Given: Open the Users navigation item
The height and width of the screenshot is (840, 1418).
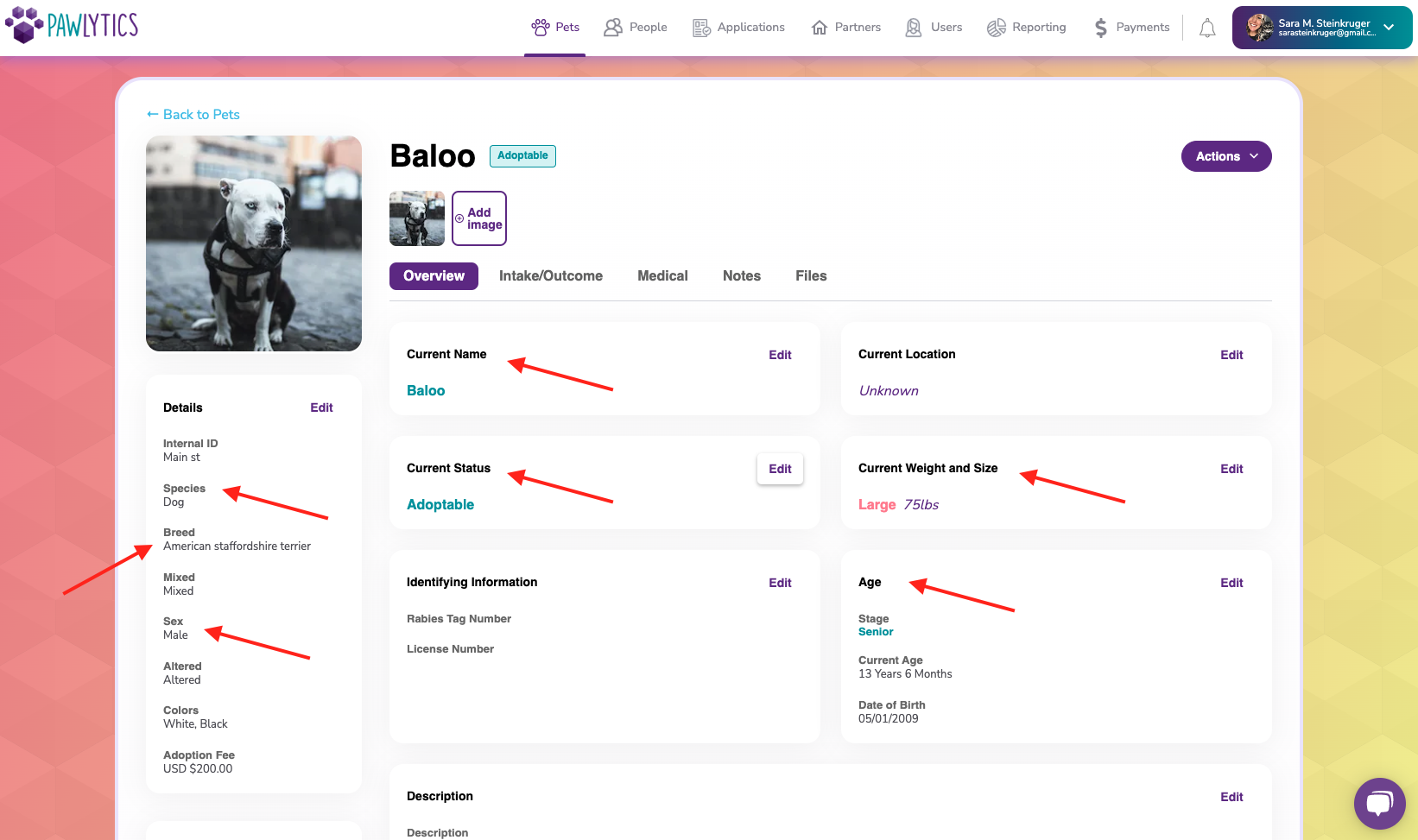Looking at the screenshot, I should click(934, 28).
